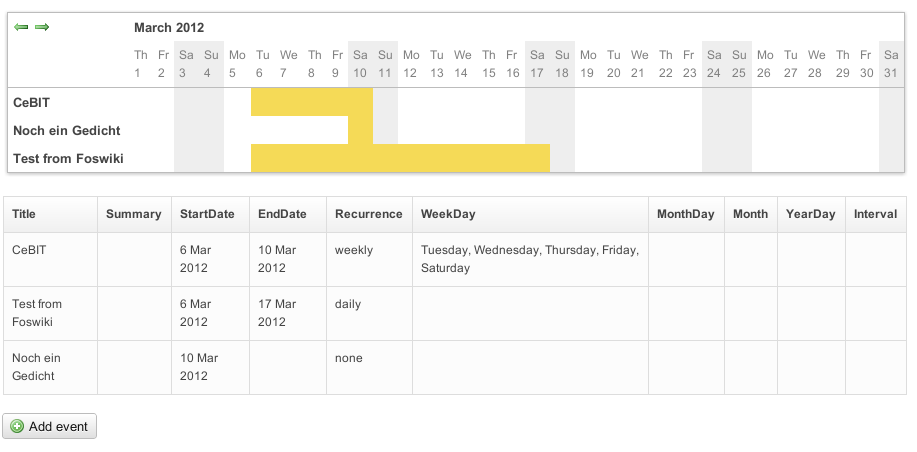
Task: Click the yellow CeBIT event bar
Action: pyautogui.click(x=311, y=102)
